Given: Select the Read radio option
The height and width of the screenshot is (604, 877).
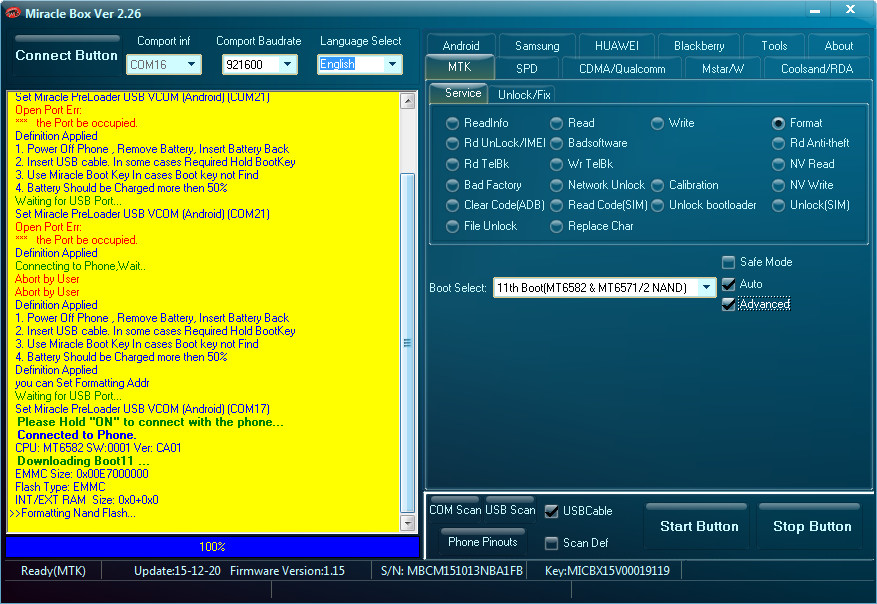Looking at the screenshot, I should 573,123.
